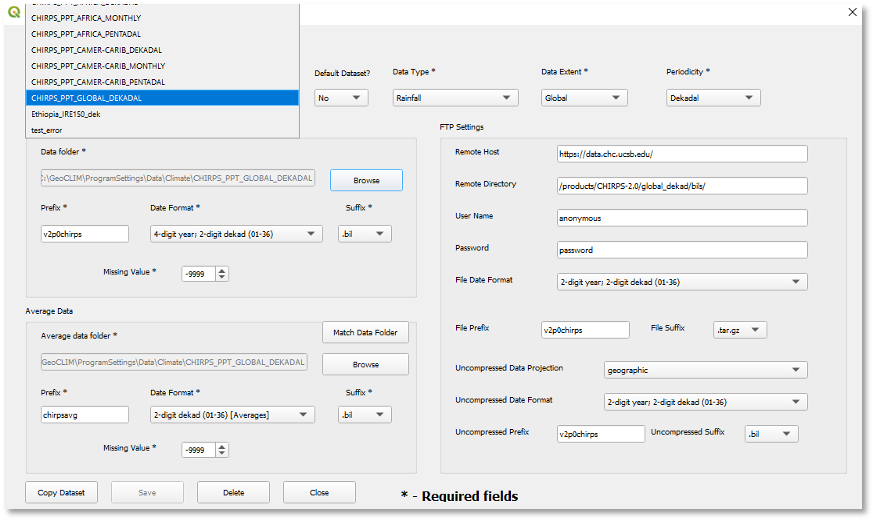
Task: Expand the Data Type Rainfall dropdown
Action: pyautogui.click(x=454, y=98)
